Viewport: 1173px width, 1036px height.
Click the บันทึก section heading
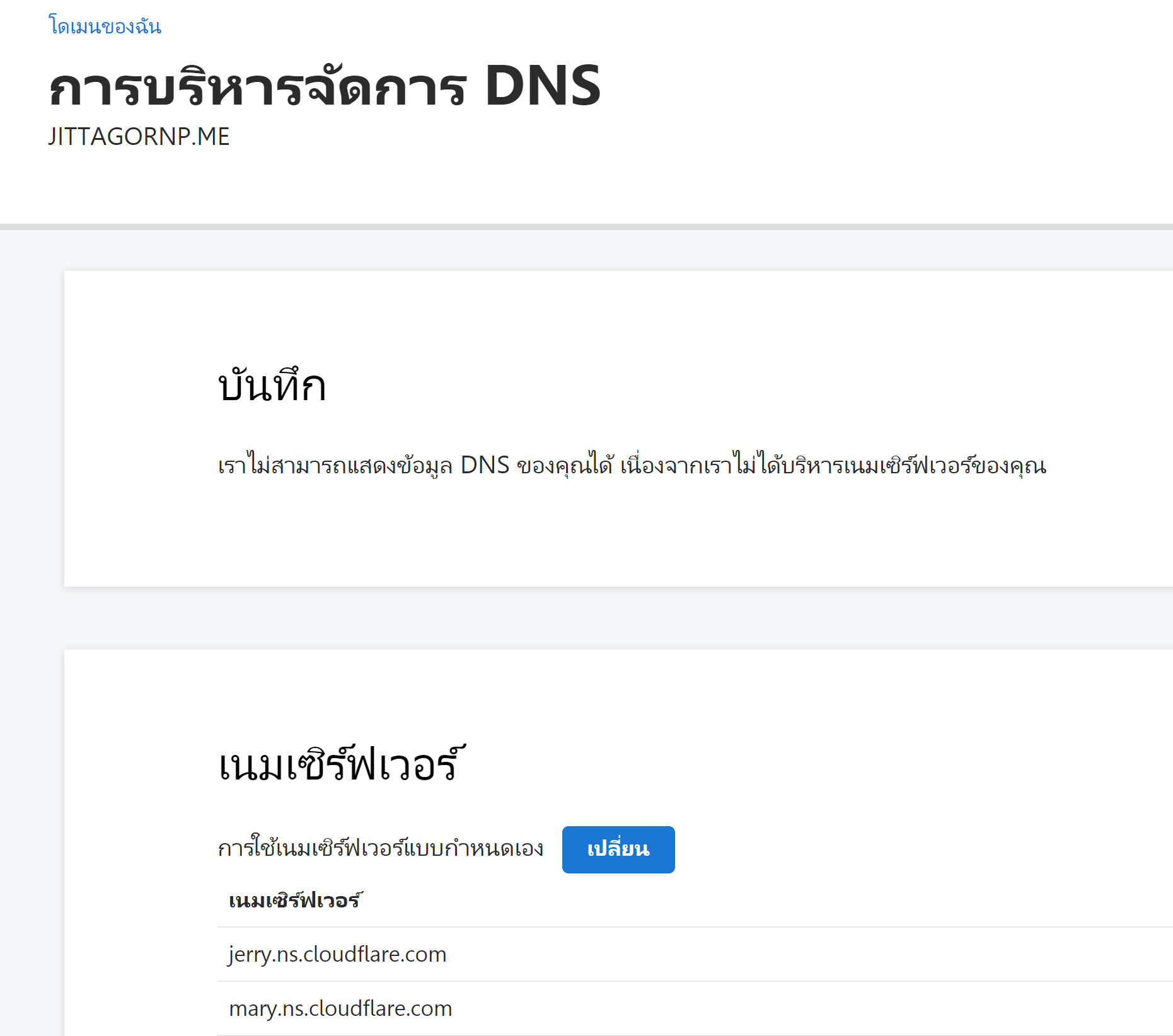(x=272, y=386)
